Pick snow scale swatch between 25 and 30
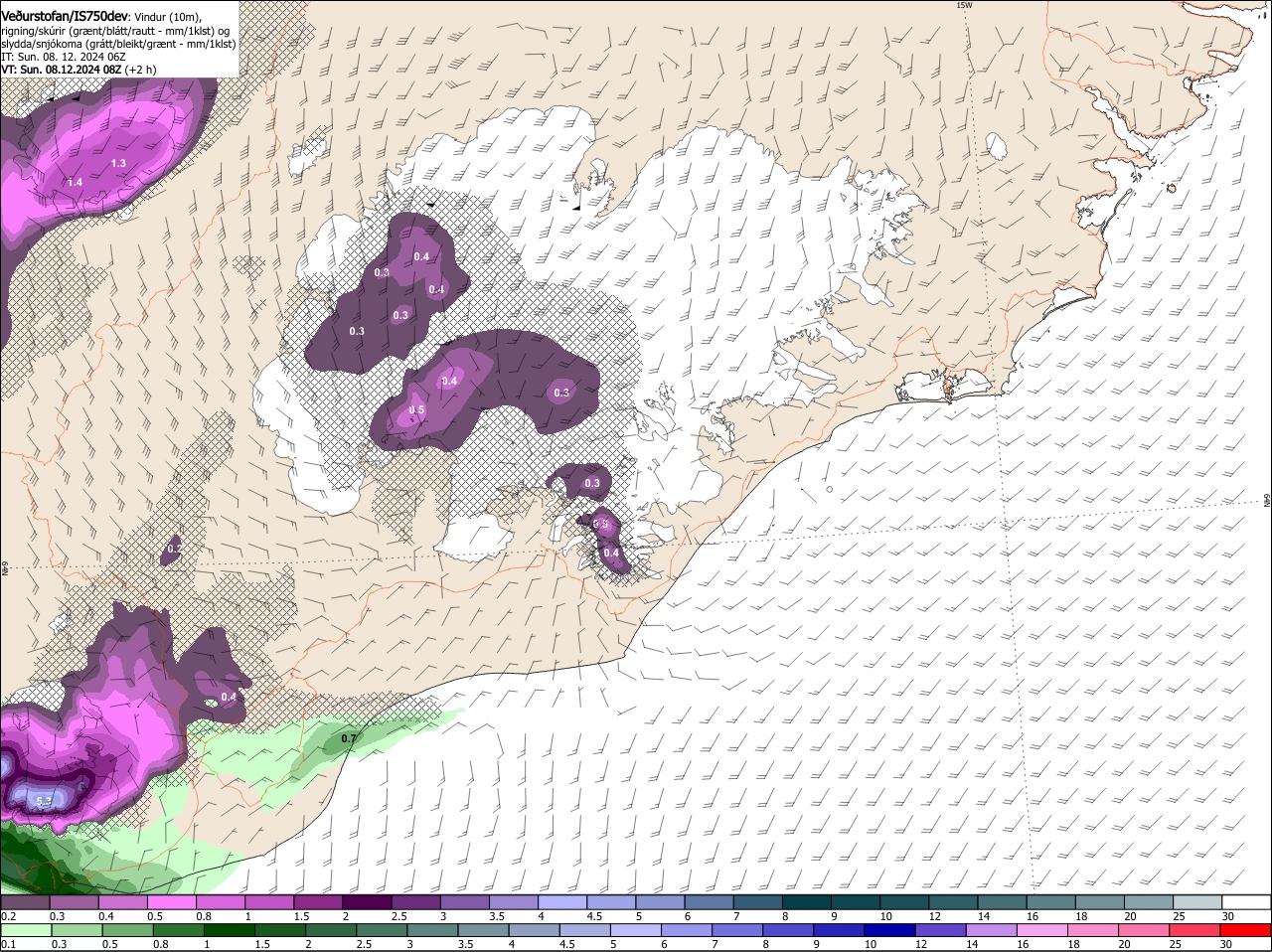1272x952 pixels. [1198, 902]
